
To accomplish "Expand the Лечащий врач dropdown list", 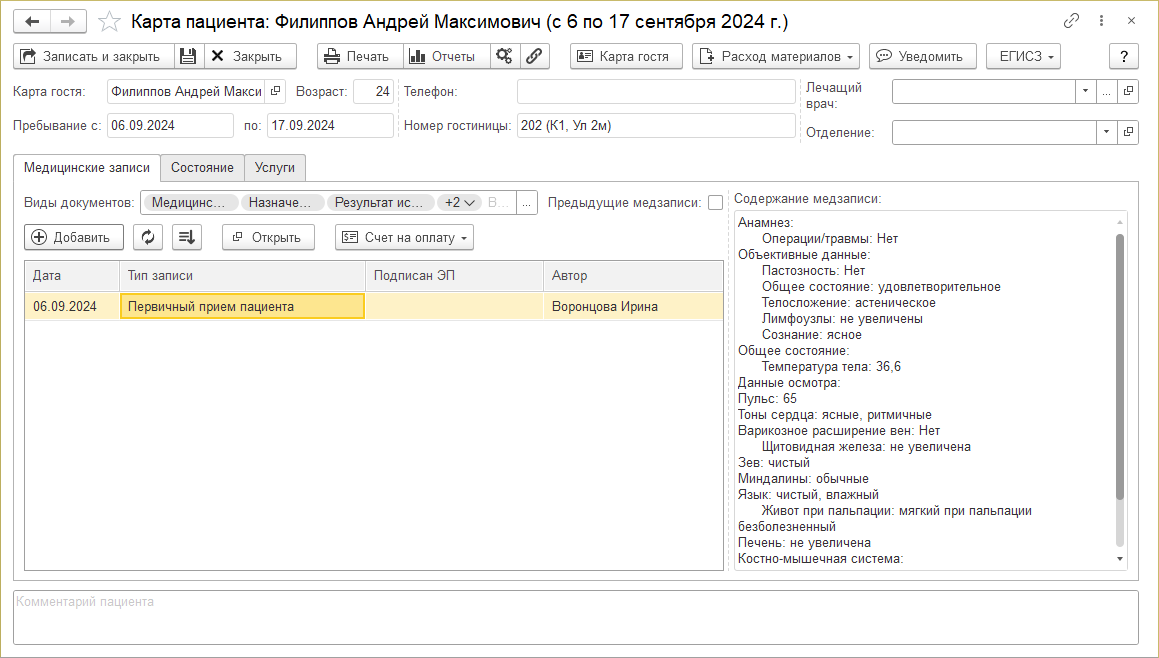I will click(1085, 91).
